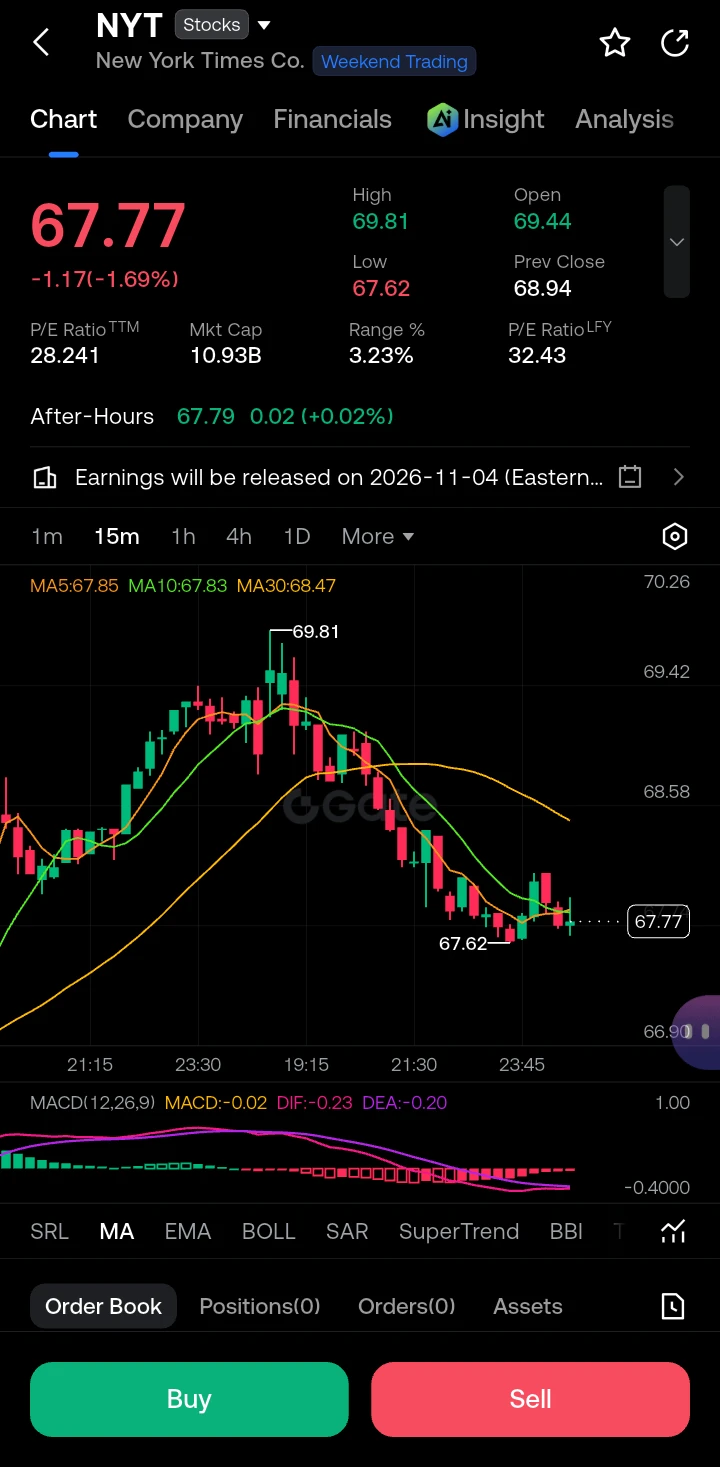
Task: Open earnings release date notice
Action: click(x=339, y=477)
